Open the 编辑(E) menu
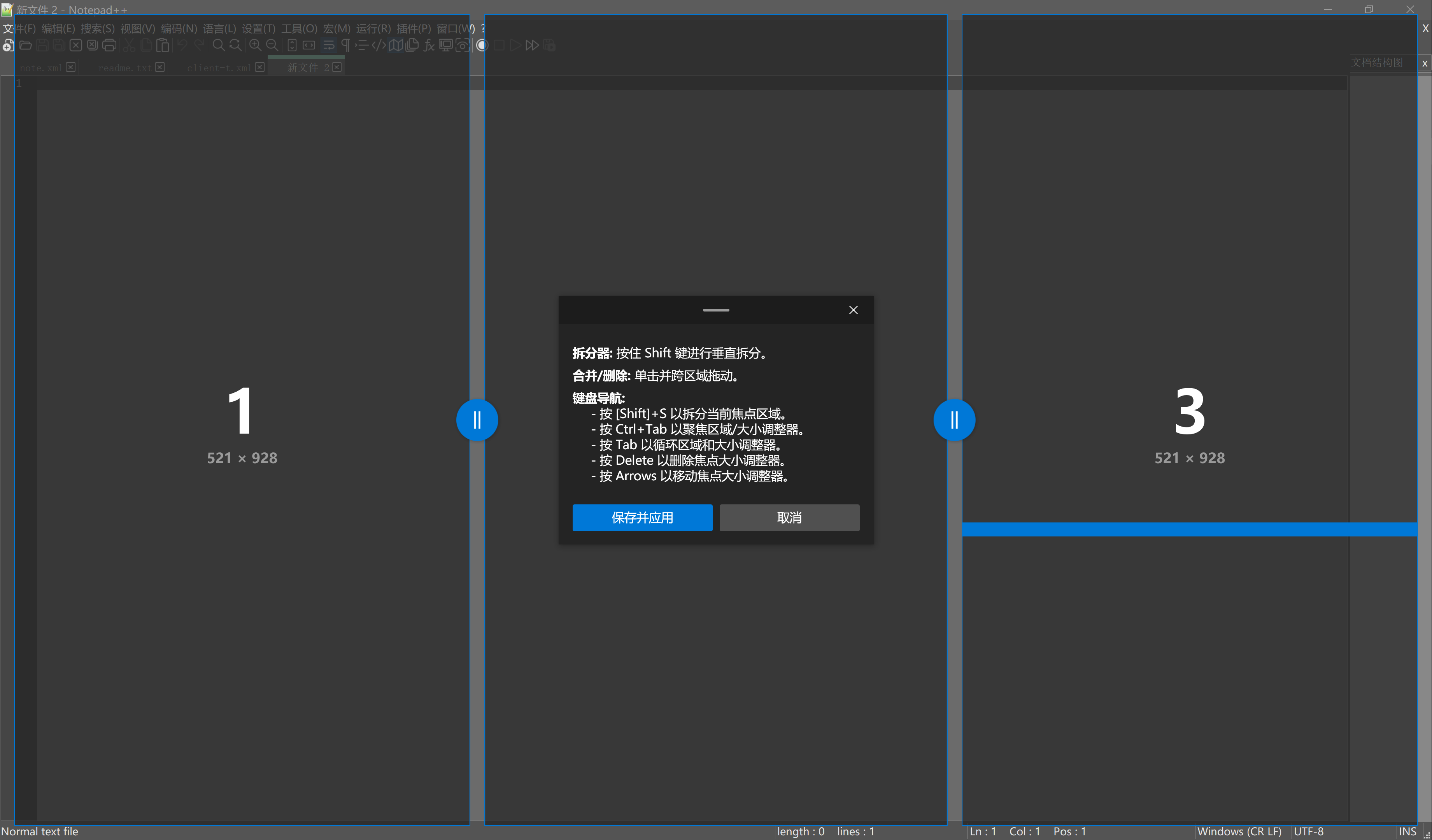1432x840 pixels. 58,28
